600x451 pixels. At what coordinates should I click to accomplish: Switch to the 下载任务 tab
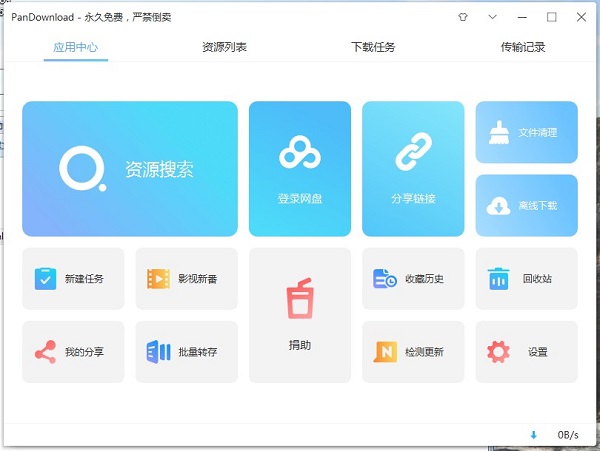click(x=373, y=47)
